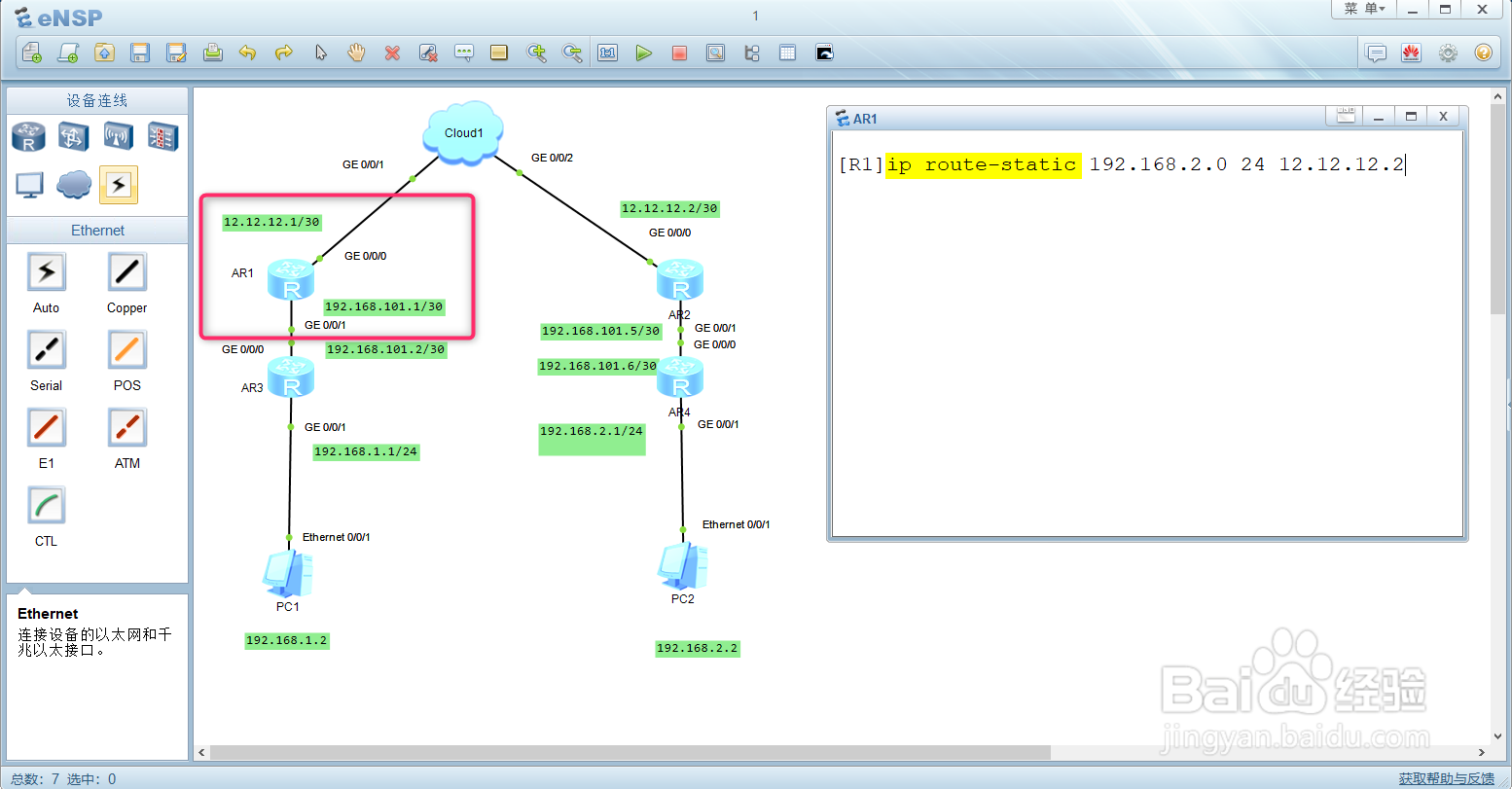
Task: Select the AR2 router node
Action: click(680, 279)
